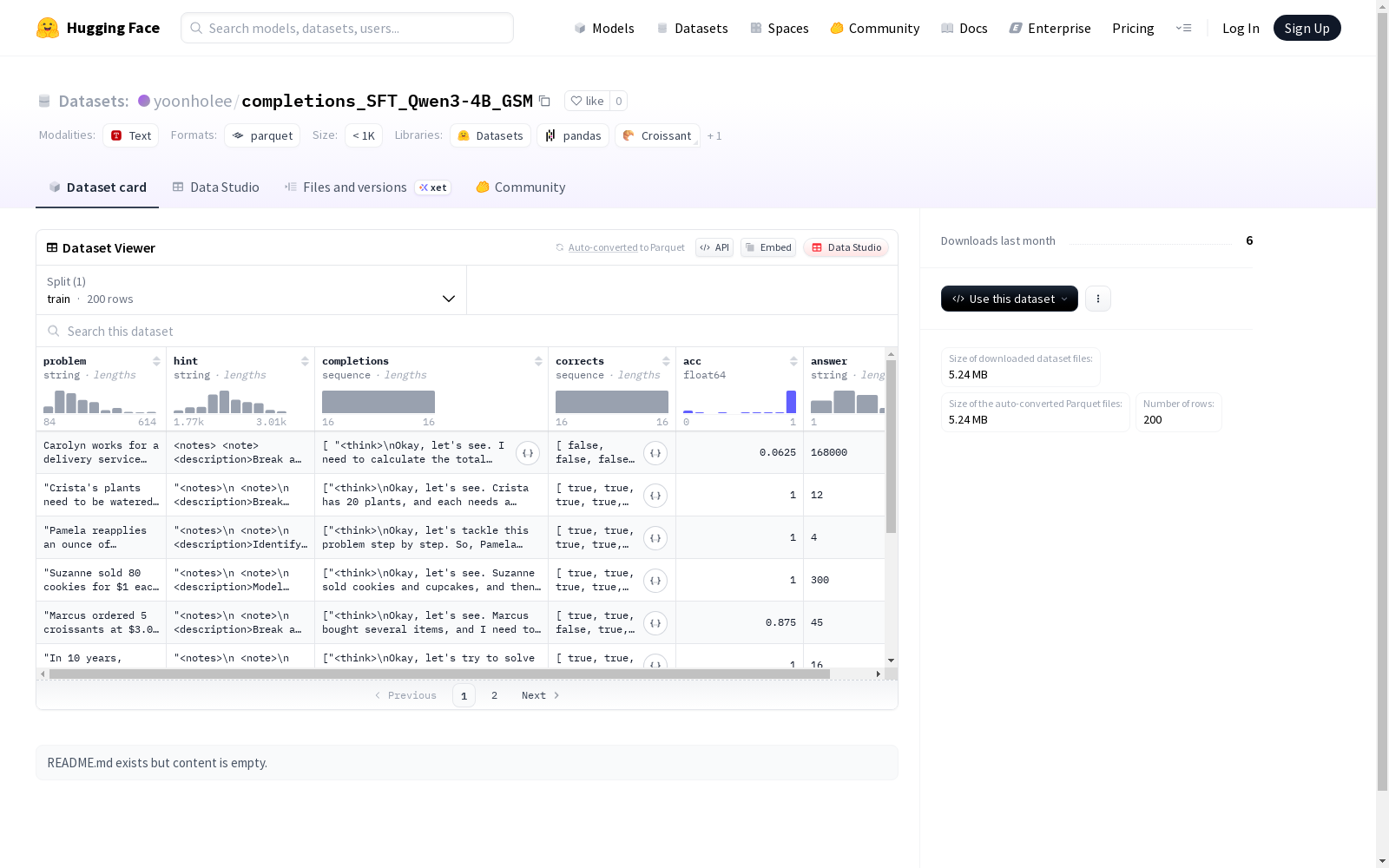Click the Hugging Face logo icon
The image size is (1389, 868).
pyautogui.click(x=48, y=28)
